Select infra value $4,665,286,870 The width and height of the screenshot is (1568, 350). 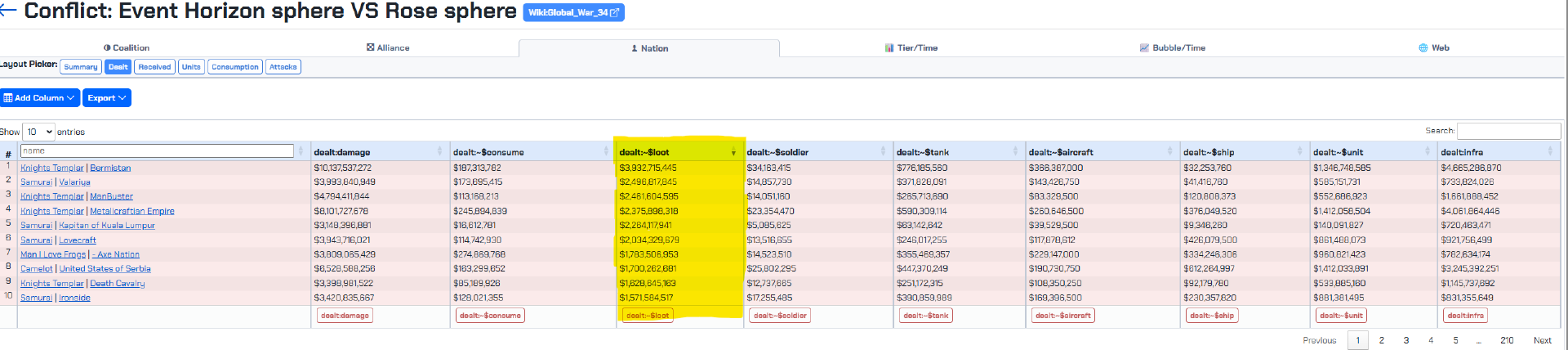click(1472, 168)
